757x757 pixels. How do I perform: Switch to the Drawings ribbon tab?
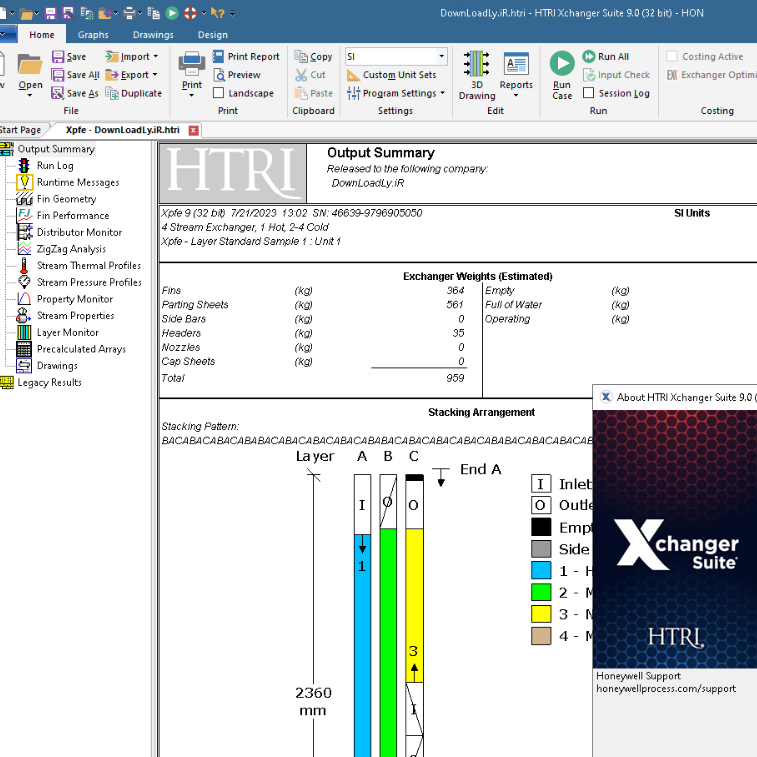click(x=153, y=35)
